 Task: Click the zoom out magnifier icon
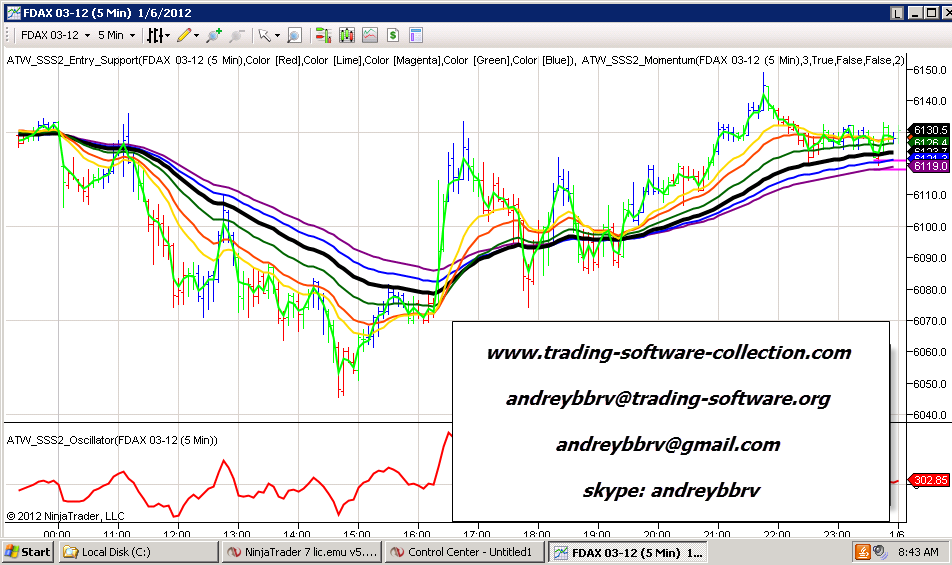236,35
